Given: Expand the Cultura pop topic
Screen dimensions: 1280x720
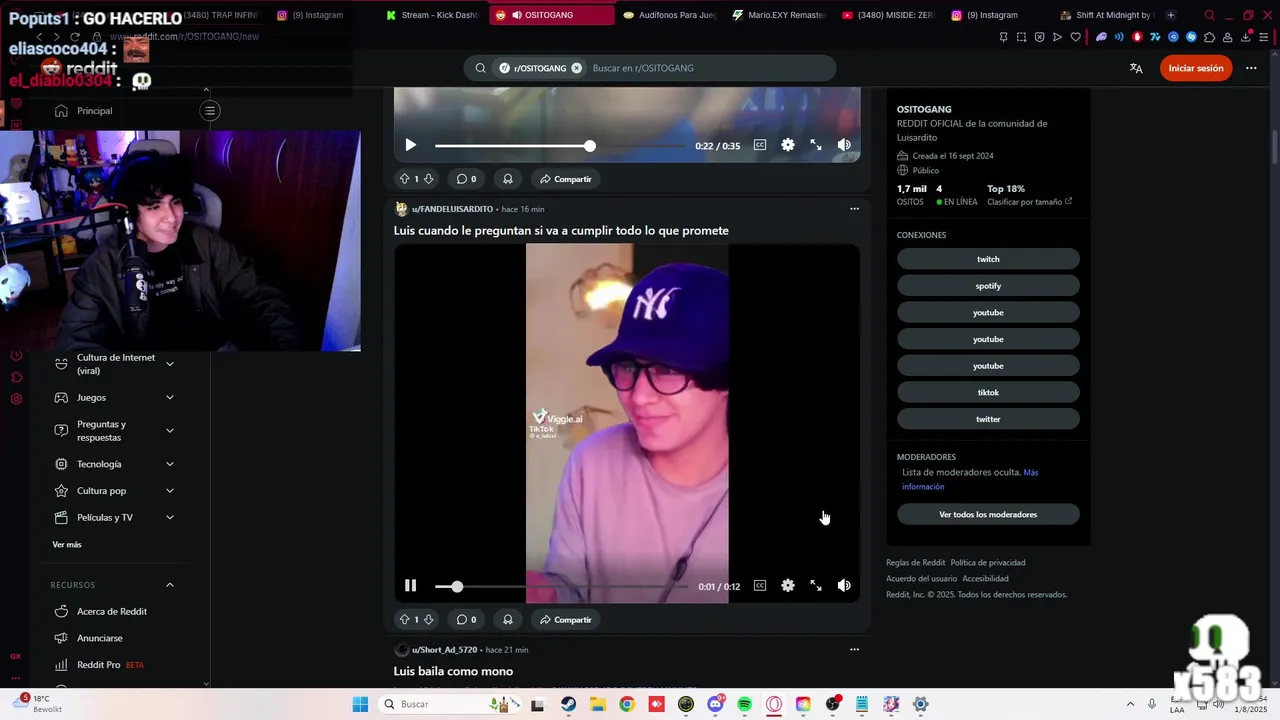Looking at the screenshot, I should 170,491.
